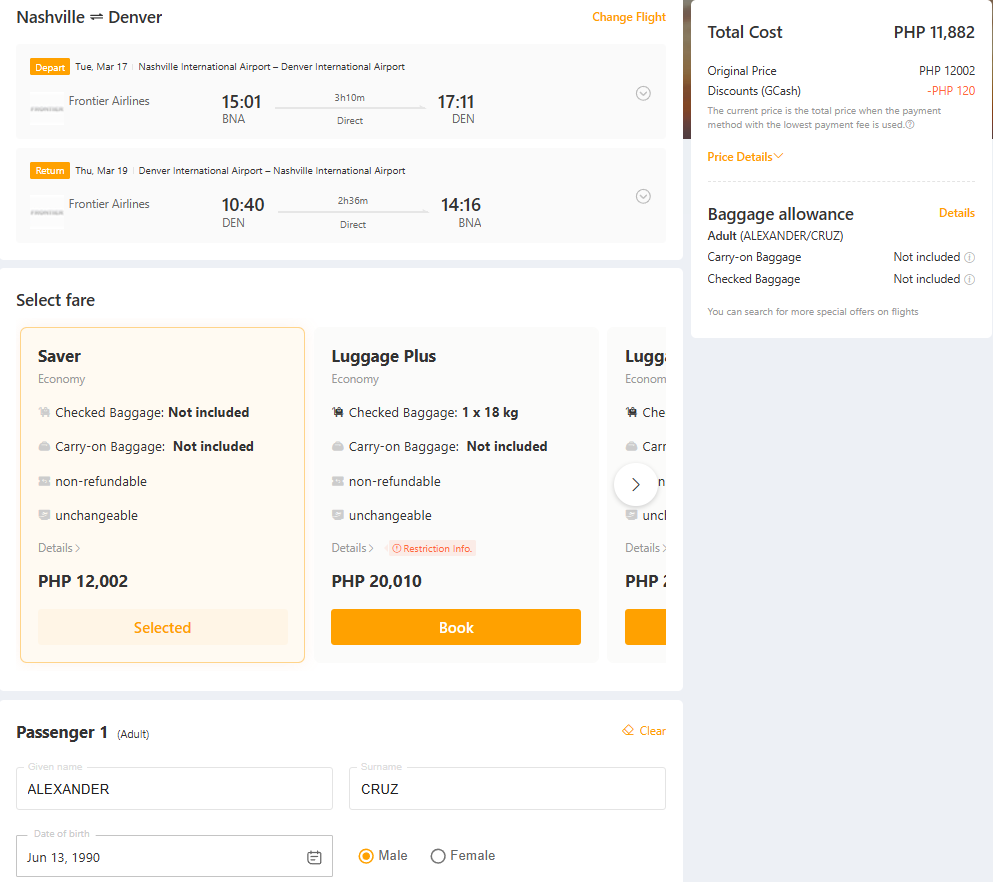
Task: Select the Female radio button
Action: [x=438, y=856]
